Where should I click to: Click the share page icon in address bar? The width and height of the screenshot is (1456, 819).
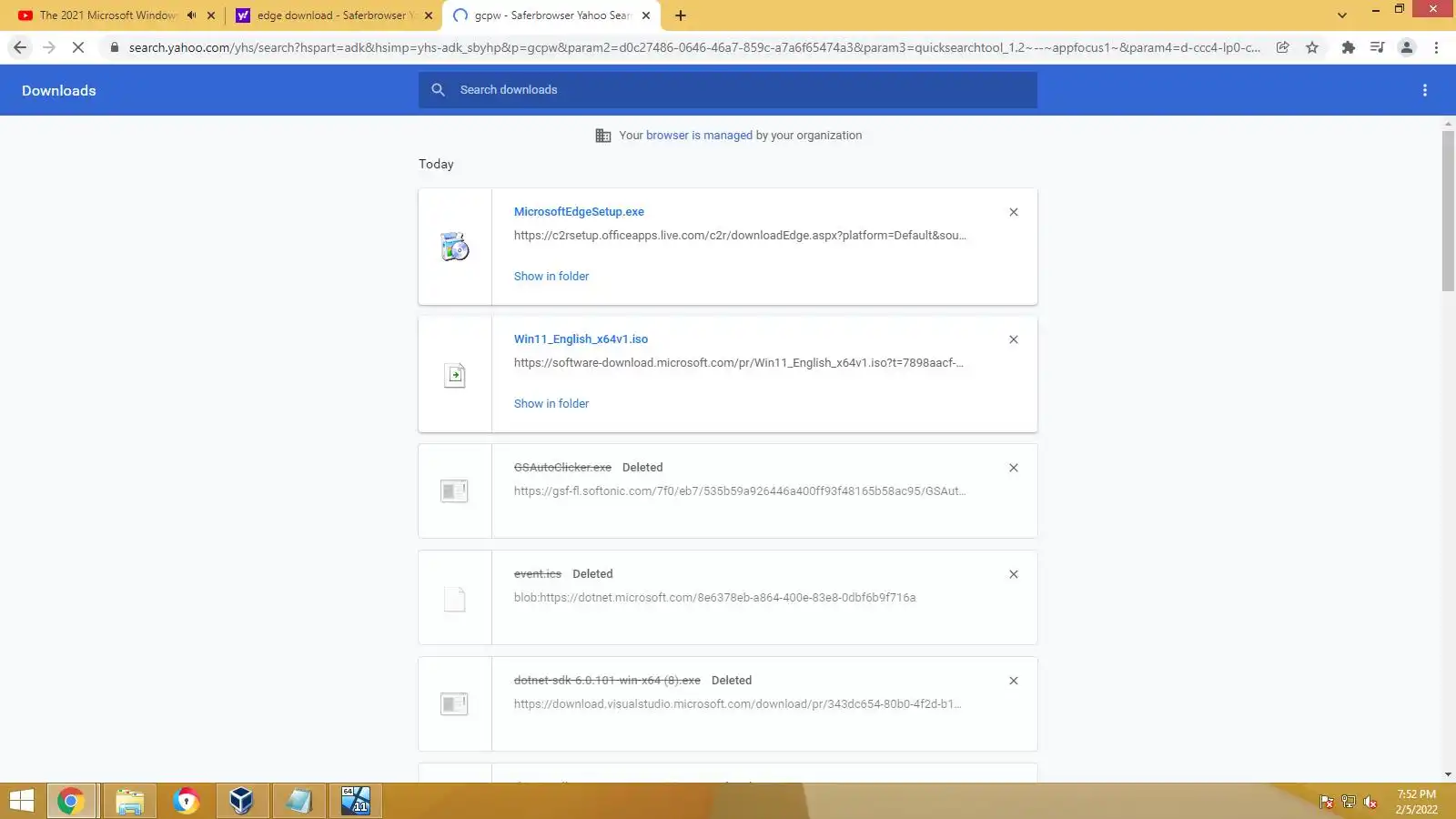tap(1282, 47)
